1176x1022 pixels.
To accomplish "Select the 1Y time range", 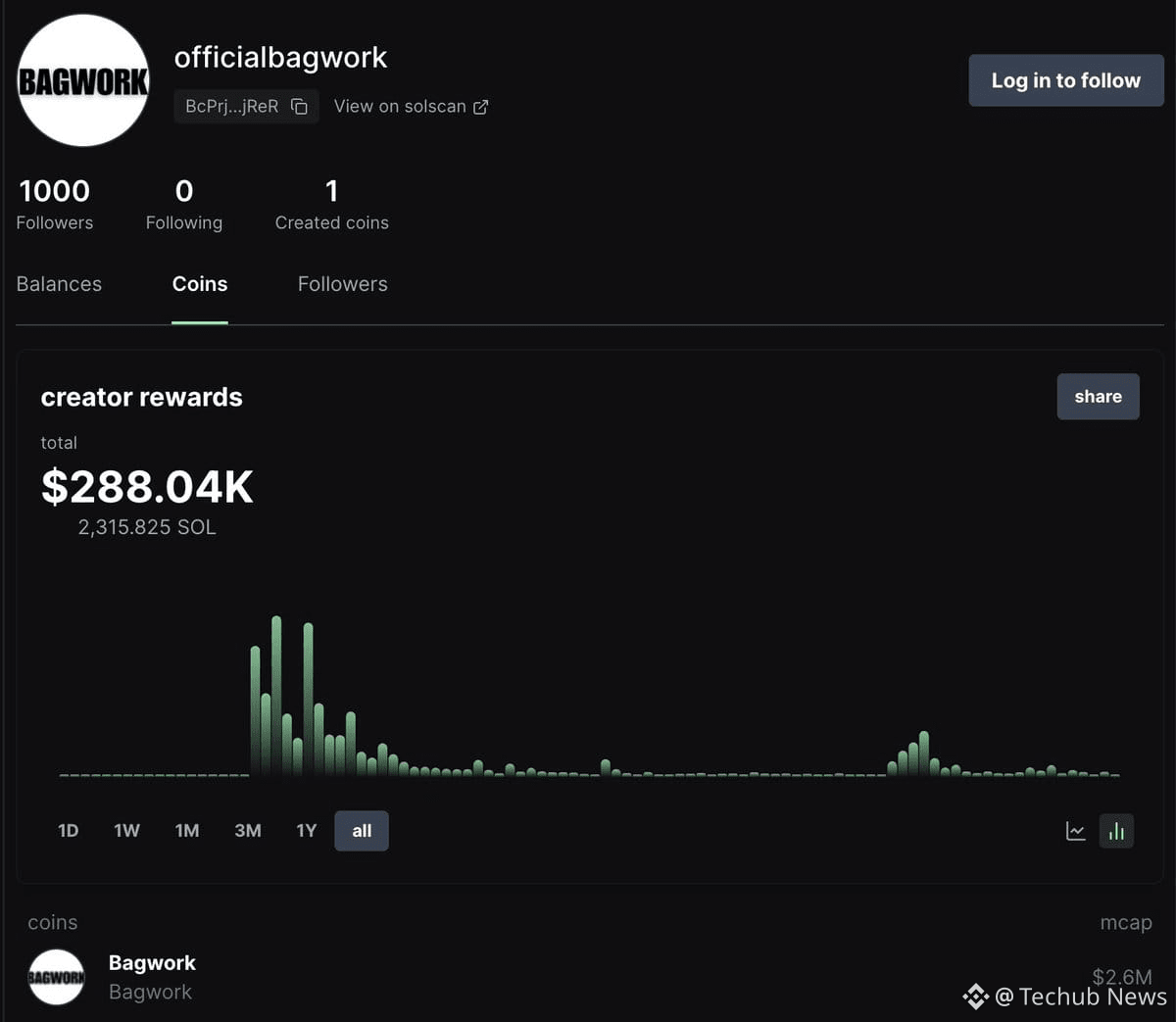I will [307, 831].
